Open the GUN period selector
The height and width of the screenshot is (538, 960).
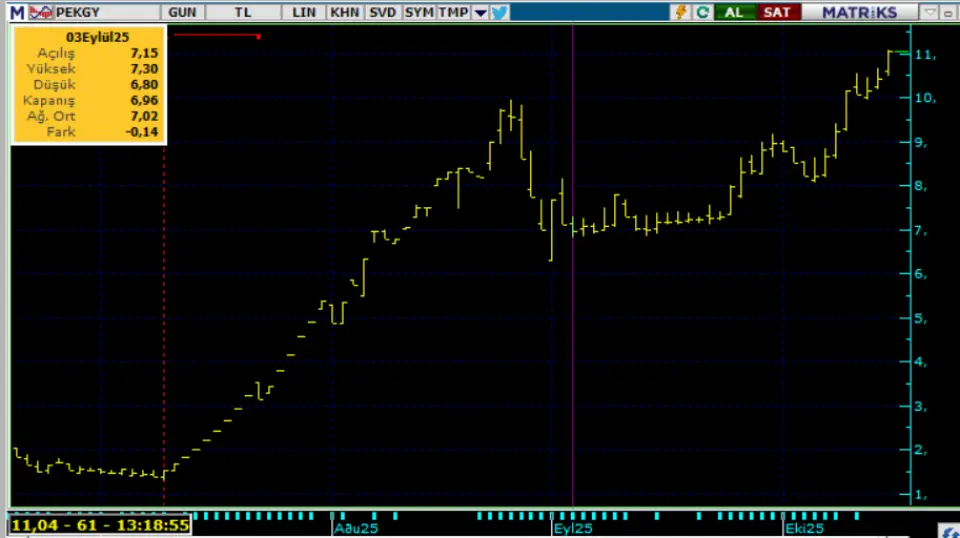coord(183,12)
